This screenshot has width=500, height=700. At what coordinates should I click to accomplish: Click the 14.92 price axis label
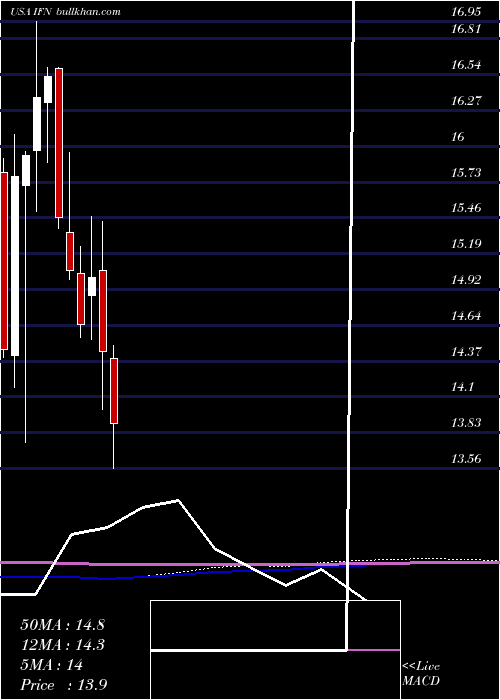(x=466, y=280)
